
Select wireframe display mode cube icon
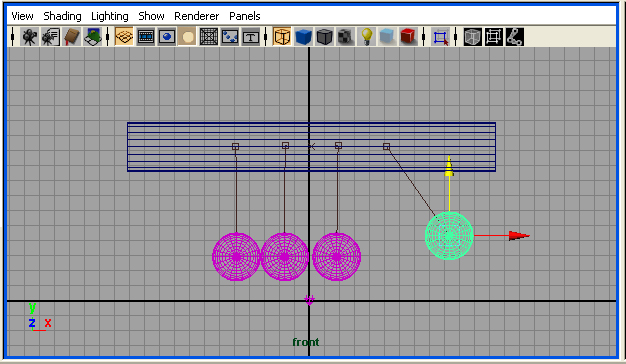282,37
